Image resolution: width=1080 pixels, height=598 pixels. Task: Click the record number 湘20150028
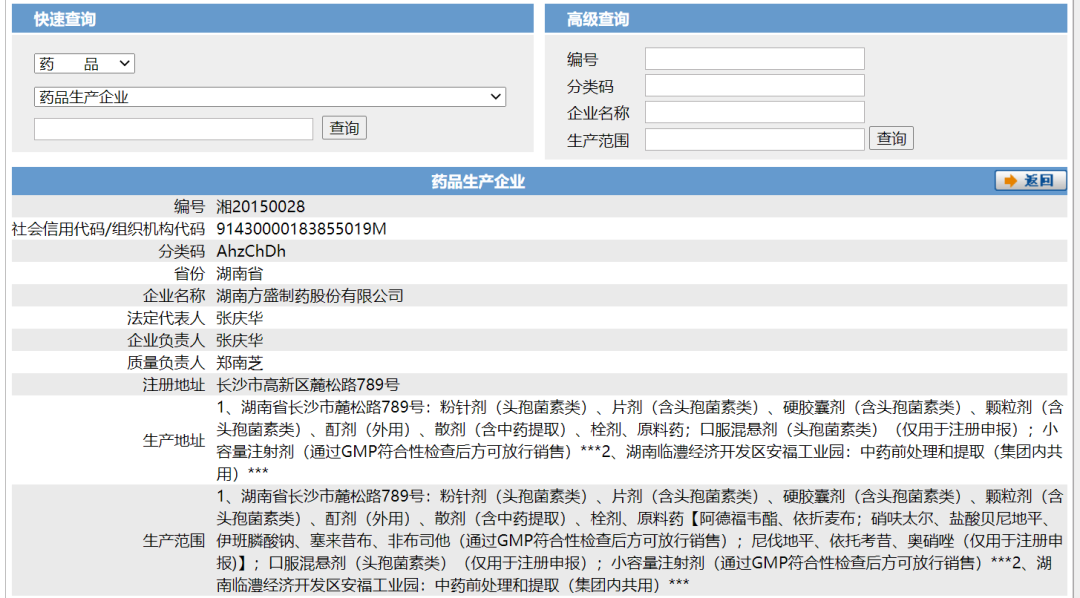click(x=261, y=207)
